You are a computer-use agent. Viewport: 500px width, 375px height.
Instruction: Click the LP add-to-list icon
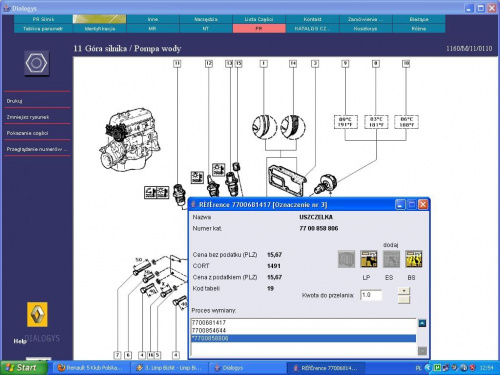pos(369,259)
